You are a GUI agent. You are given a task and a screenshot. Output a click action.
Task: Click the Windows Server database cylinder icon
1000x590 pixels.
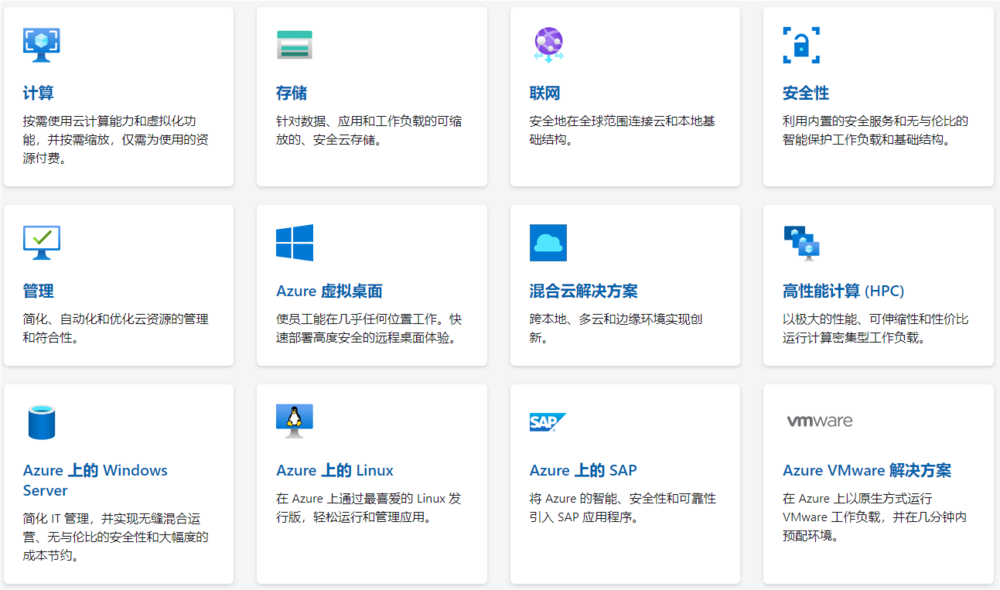tap(42, 422)
